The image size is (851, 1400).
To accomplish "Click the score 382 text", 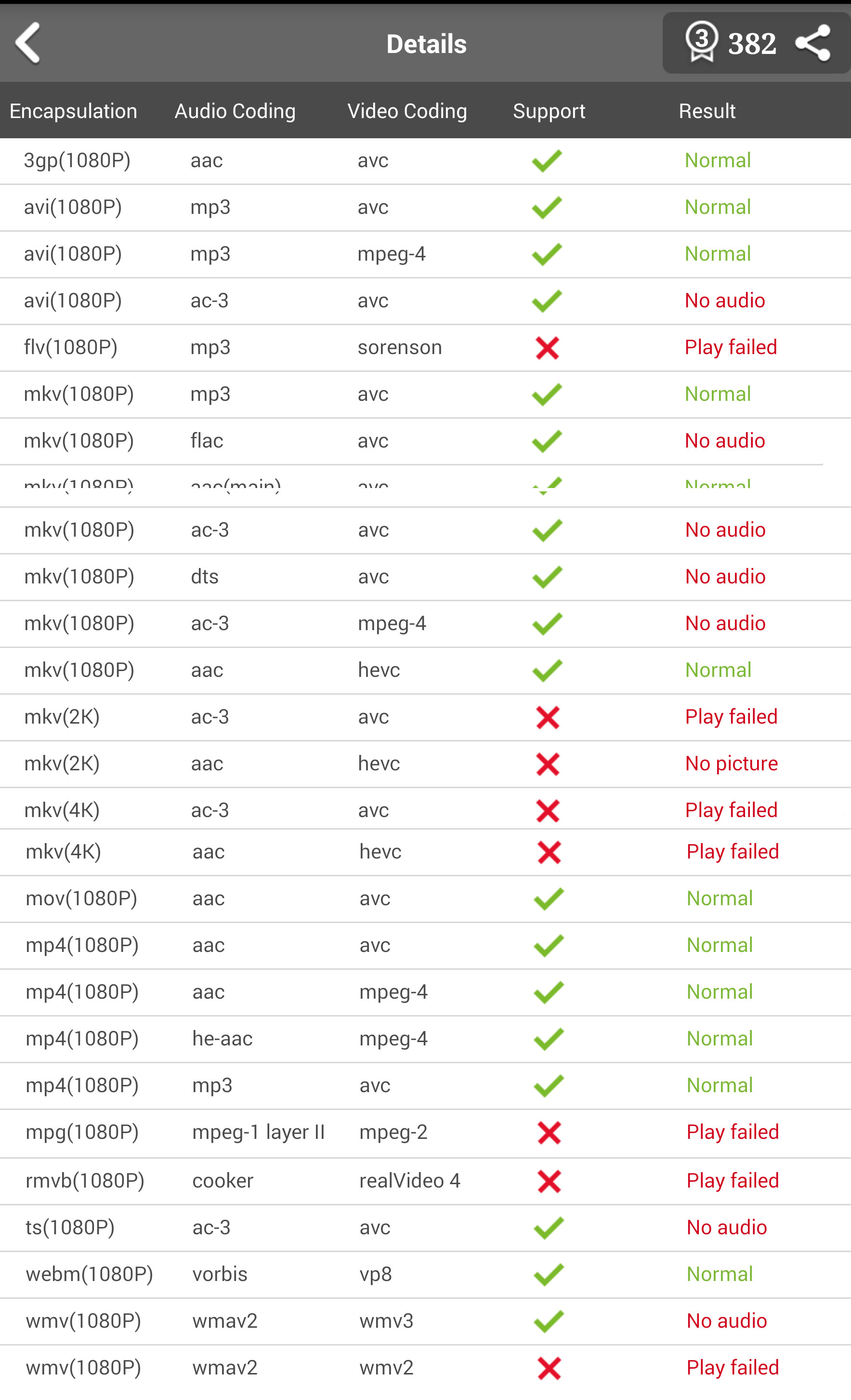I will (x=752, y=44).
